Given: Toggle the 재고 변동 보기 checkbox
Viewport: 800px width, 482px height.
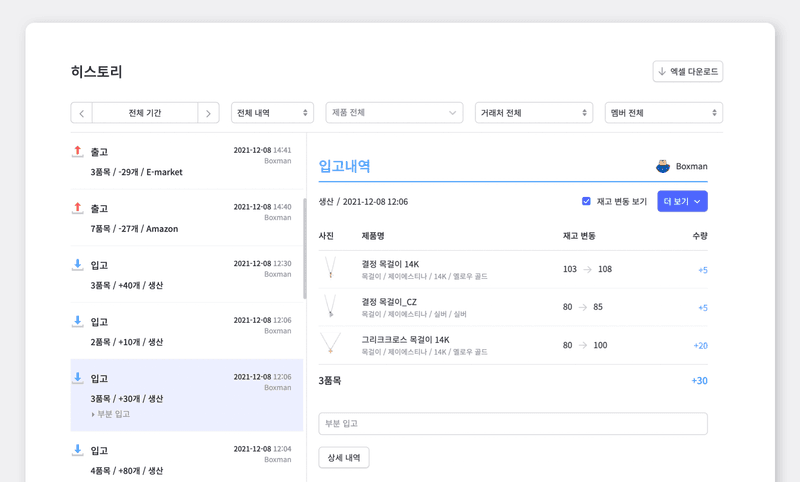Looking at the screenshot, I should 586,201.
